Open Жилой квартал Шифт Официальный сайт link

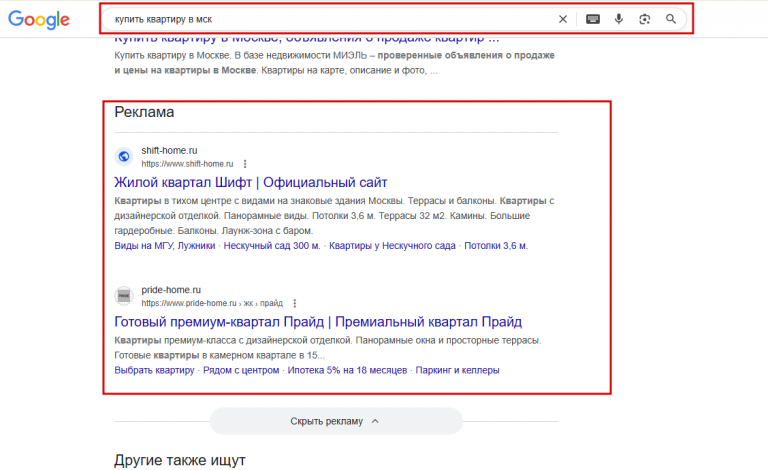(251, 183)
